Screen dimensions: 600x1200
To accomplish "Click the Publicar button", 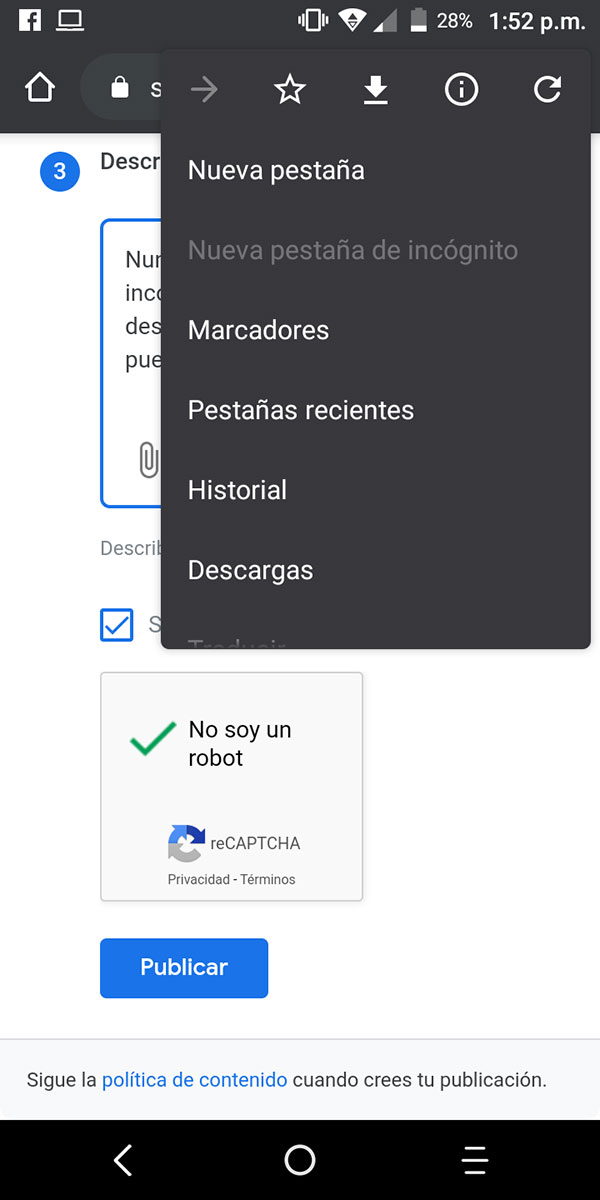I will pyautogui.click(x=184, y=967).
